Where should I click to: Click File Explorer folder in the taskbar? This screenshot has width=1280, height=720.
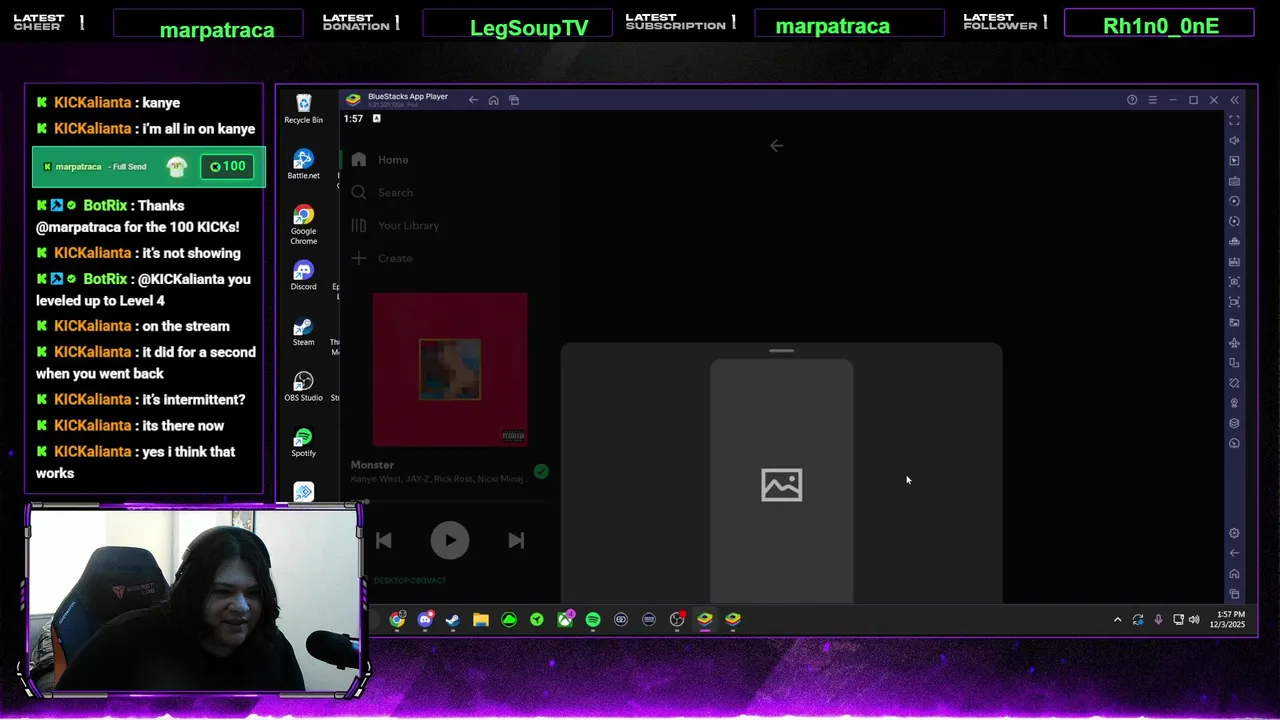click(x=481, y=620)
